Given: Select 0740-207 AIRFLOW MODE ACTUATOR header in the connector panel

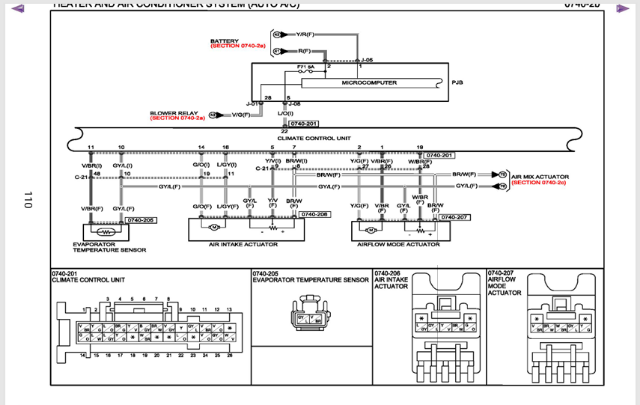Looking at the screenshot, I should (x=504, y=283).
